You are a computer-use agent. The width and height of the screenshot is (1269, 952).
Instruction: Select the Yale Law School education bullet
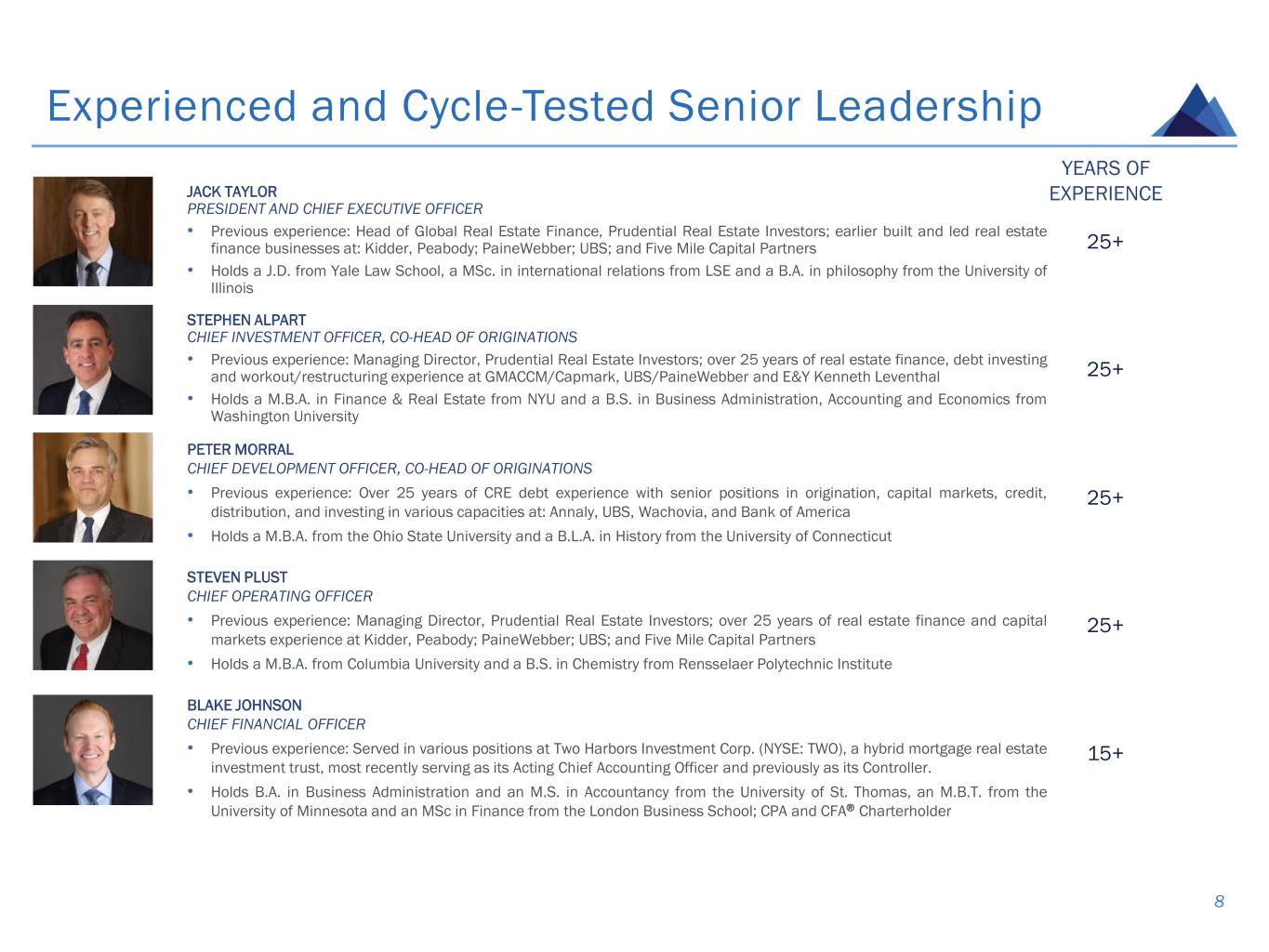click(628, 279)
